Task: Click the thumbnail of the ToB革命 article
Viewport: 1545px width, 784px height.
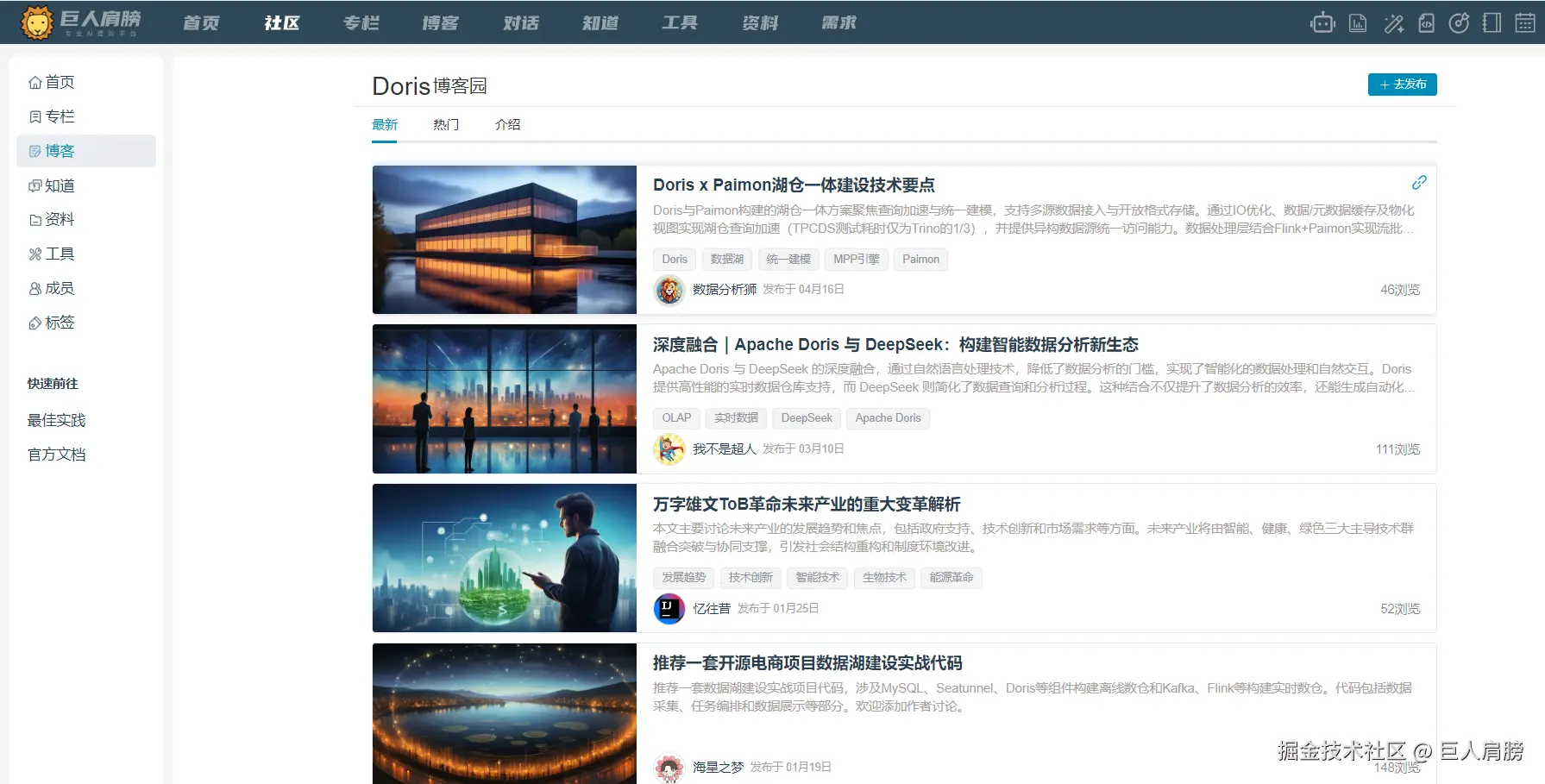Action: pyautogui.click(x=505, y=558)
